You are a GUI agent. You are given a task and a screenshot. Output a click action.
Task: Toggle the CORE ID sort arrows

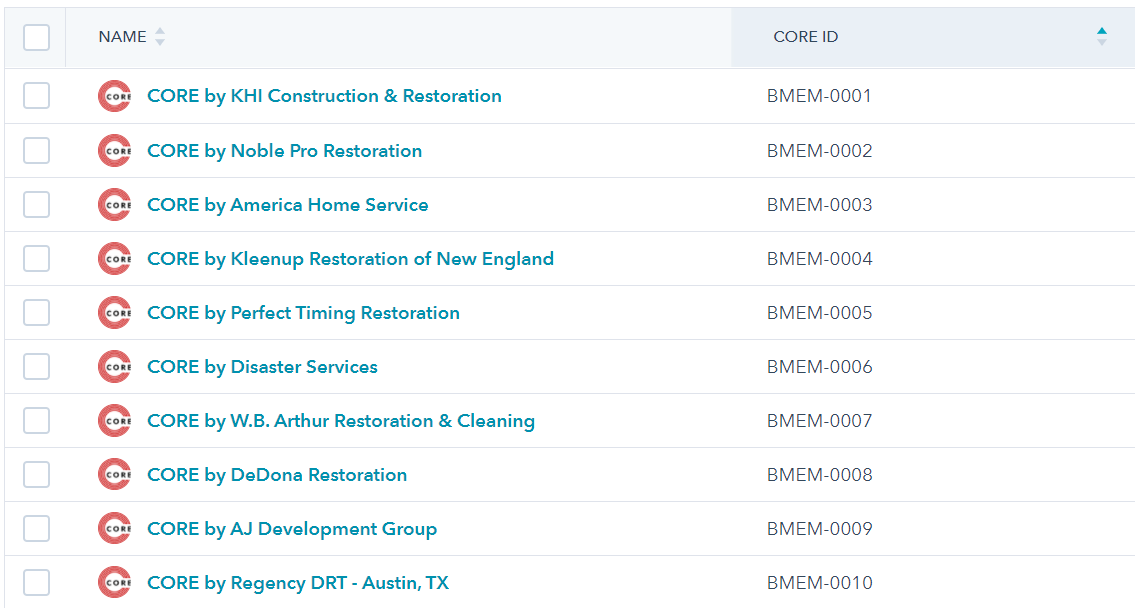click(1101, 37)
